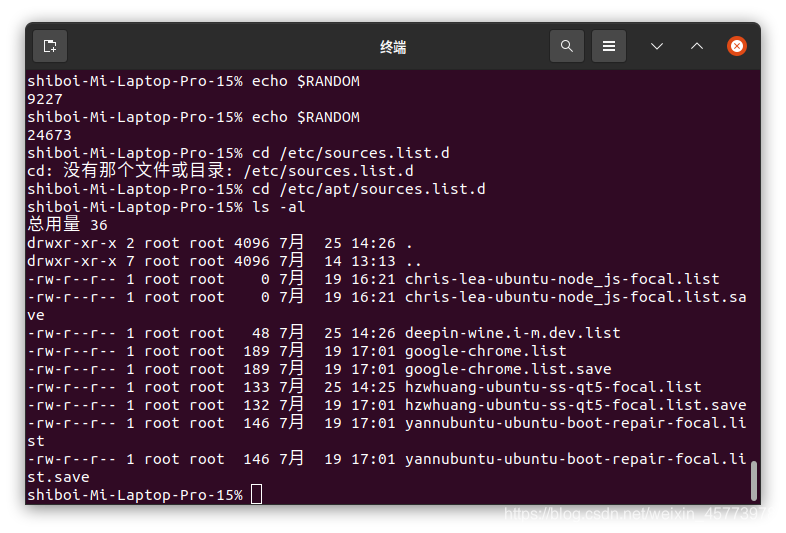Click the down chevron in titlebar
This screenshot has width=786, height=533.
click(657, 46)
